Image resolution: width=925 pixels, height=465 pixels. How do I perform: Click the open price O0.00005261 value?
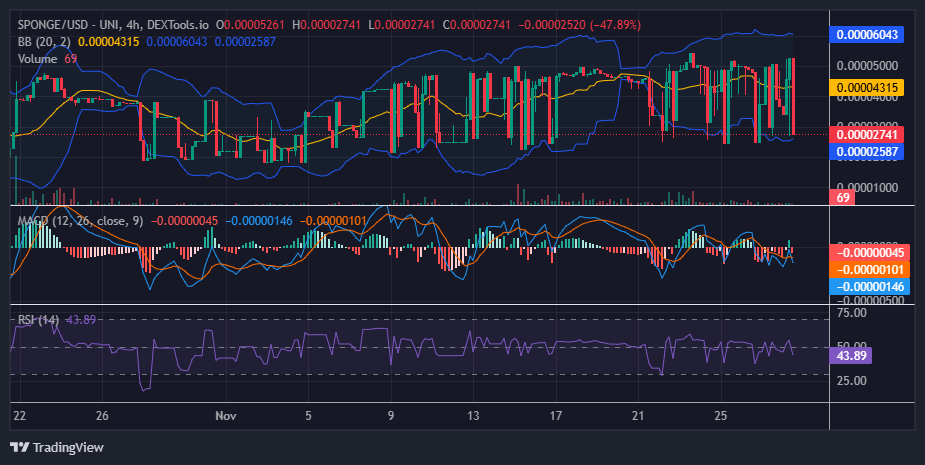(x=250, y=25)
